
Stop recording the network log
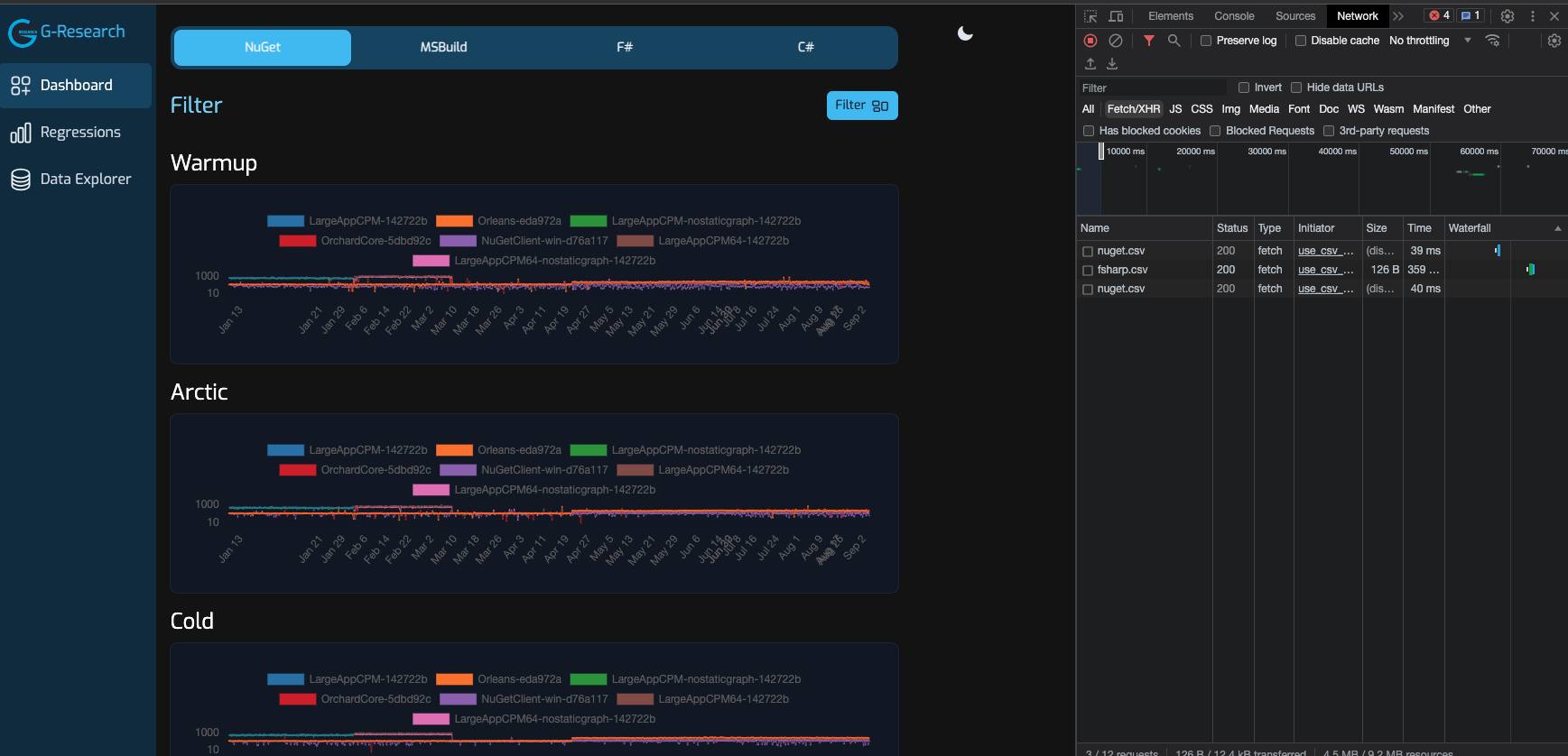[x=1090, y=41]
